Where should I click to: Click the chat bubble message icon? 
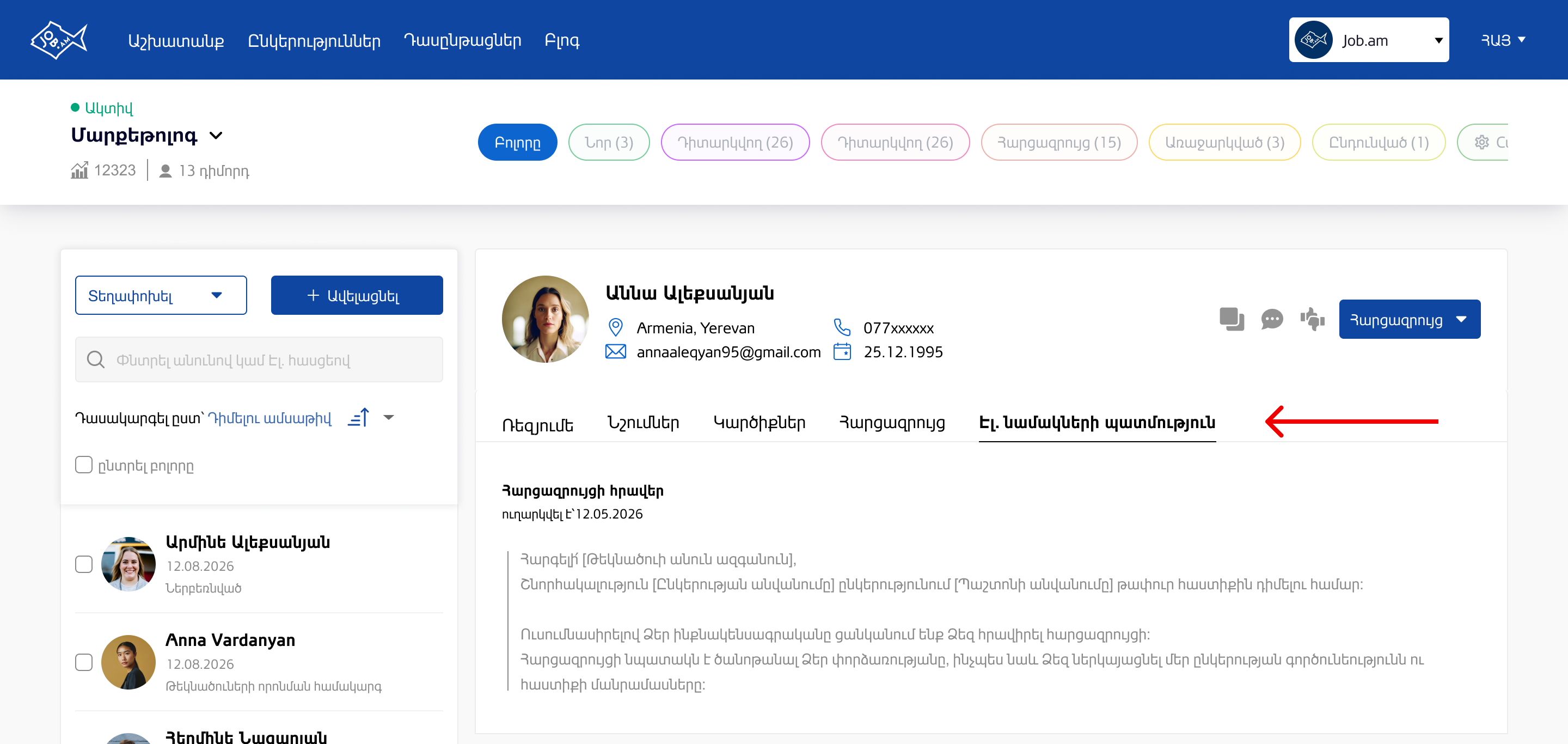click(x=1272, y=319)
